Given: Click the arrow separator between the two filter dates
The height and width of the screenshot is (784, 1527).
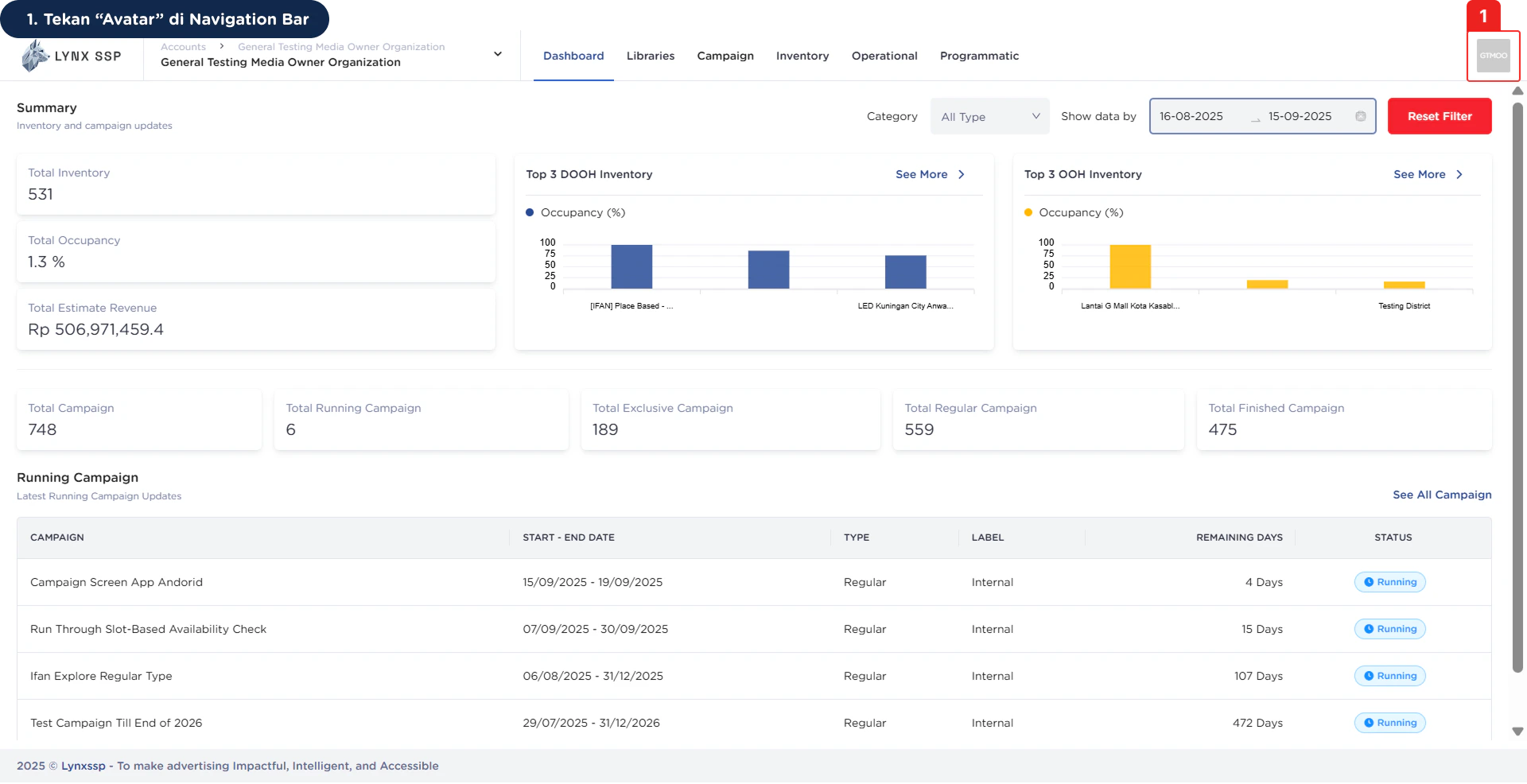Looking at the screenshot, I should [1255, 119].
